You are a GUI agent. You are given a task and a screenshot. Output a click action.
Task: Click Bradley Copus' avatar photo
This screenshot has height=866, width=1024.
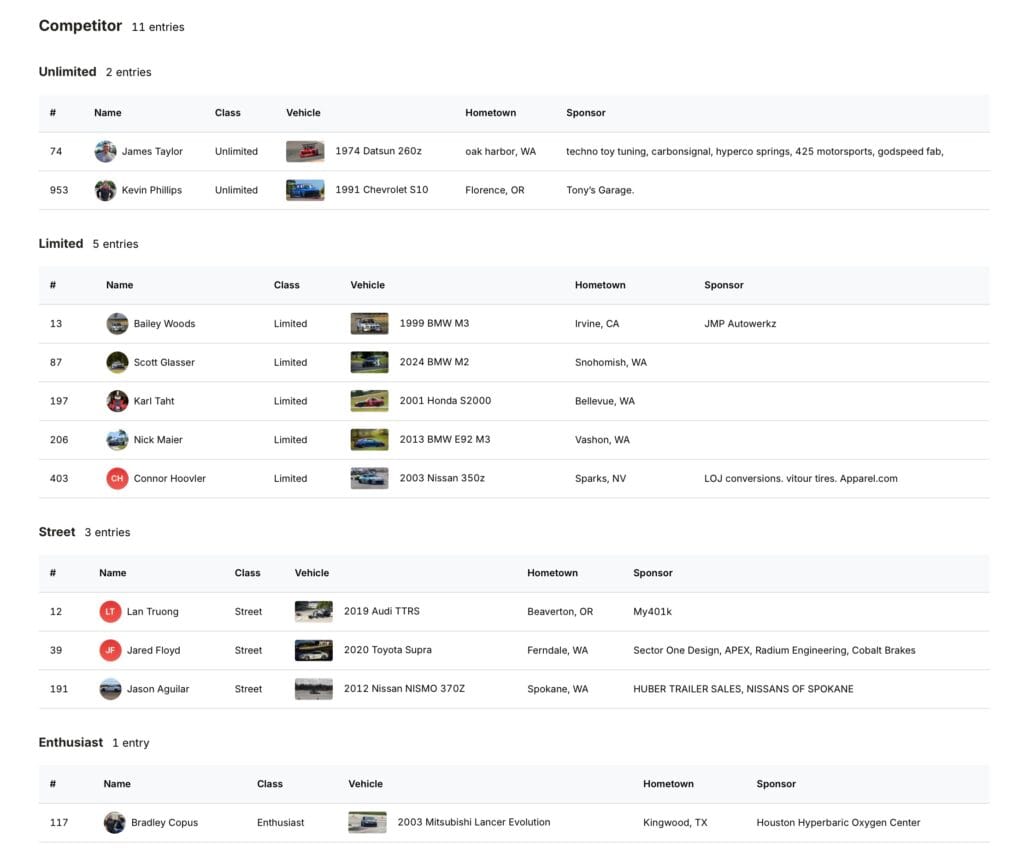114,822
